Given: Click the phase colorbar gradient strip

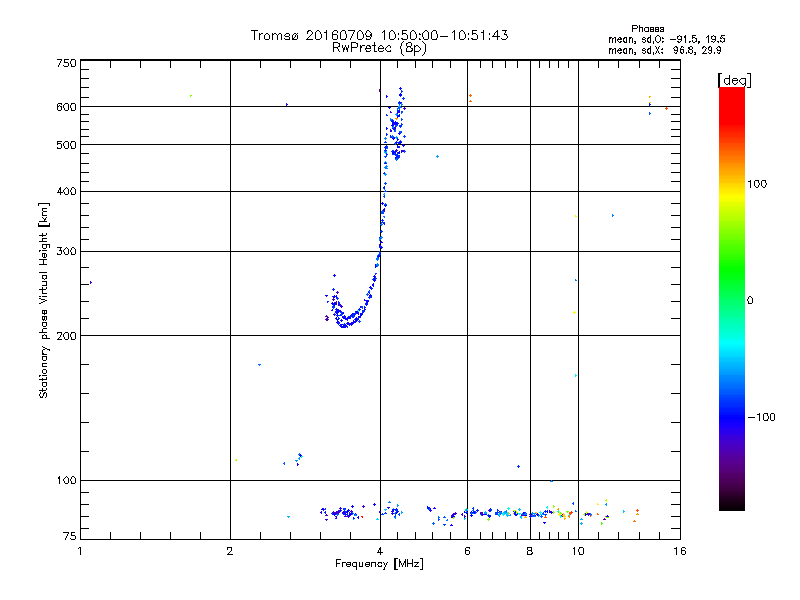Looking at the screenshot, I should coord(732,298).
